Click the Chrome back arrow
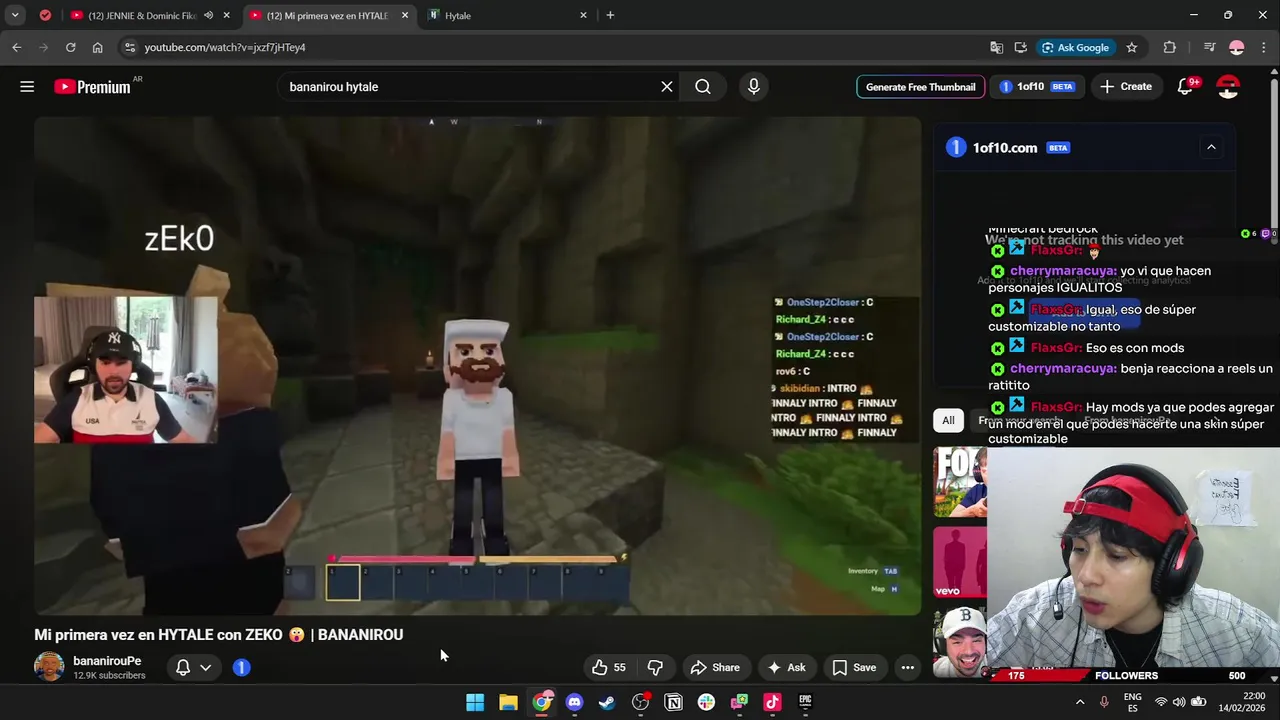The height and width of the screenshot is (720, 1280). (x=16, y=47)
